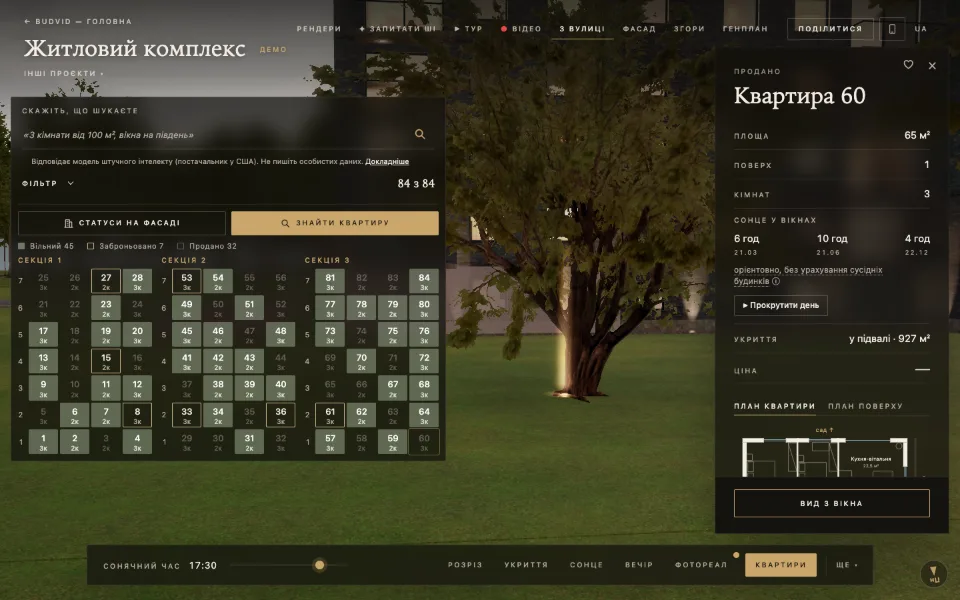
Task: Add apartment 60 to favorites with heart icon
Action: [909, 64]
